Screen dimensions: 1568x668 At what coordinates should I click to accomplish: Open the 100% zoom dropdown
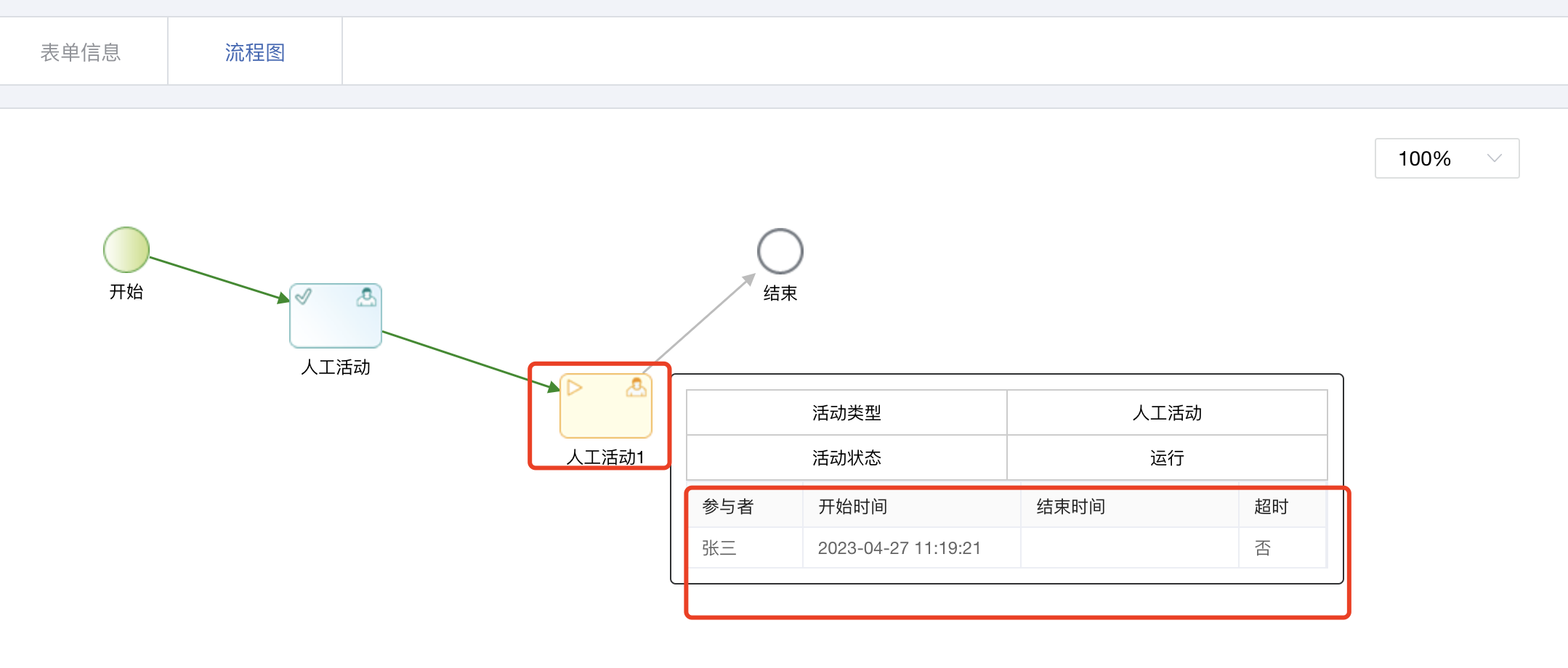1446,158
